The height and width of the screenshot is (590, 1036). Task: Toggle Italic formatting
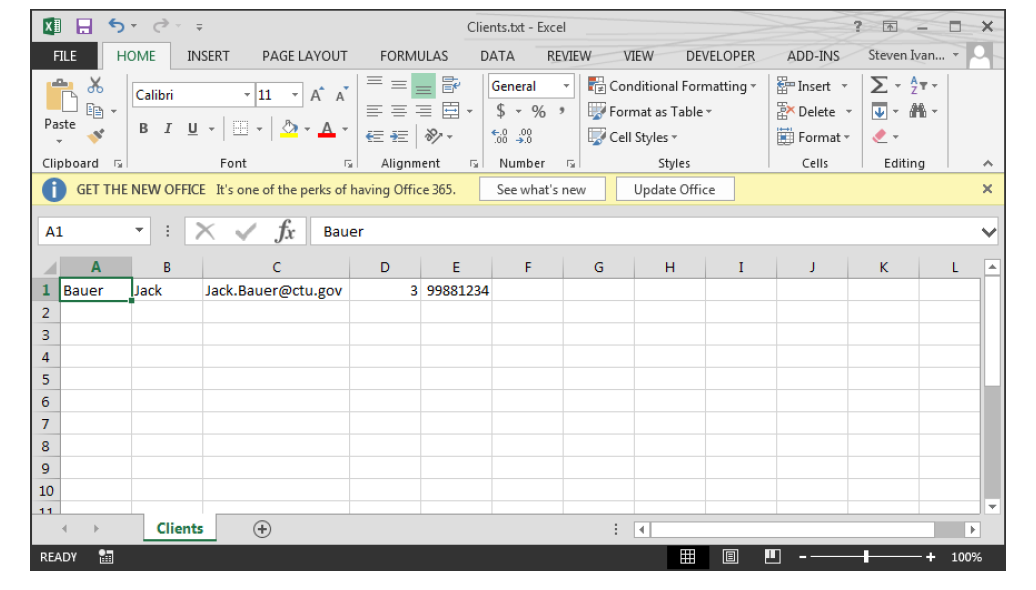(168, 129)
